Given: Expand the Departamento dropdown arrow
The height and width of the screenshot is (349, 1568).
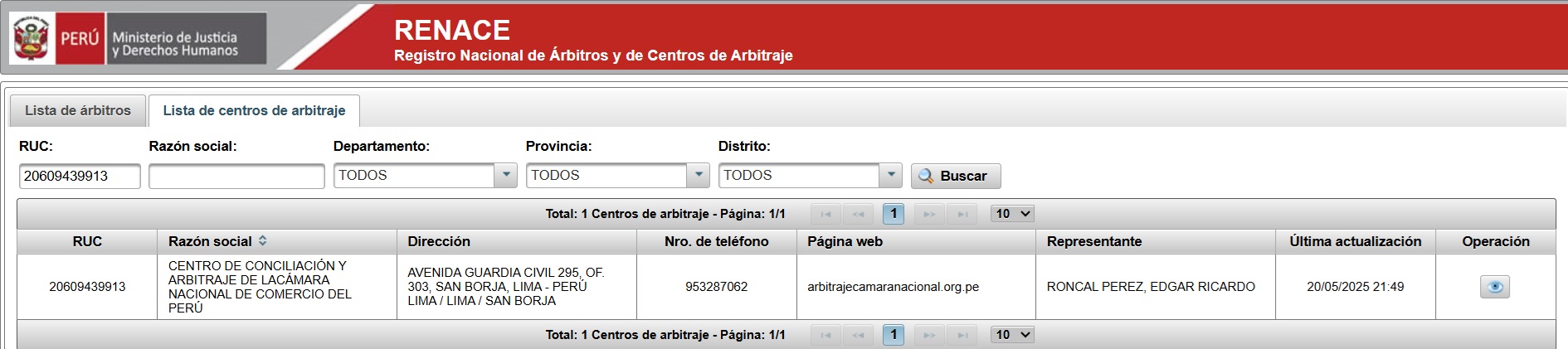Looking at the screenshot, I should [506, 175].
